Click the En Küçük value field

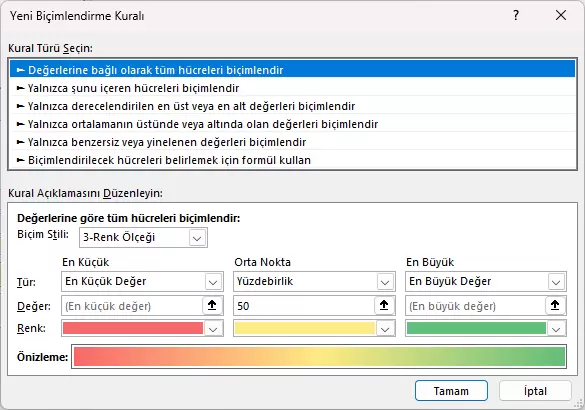tap(132, 306)
